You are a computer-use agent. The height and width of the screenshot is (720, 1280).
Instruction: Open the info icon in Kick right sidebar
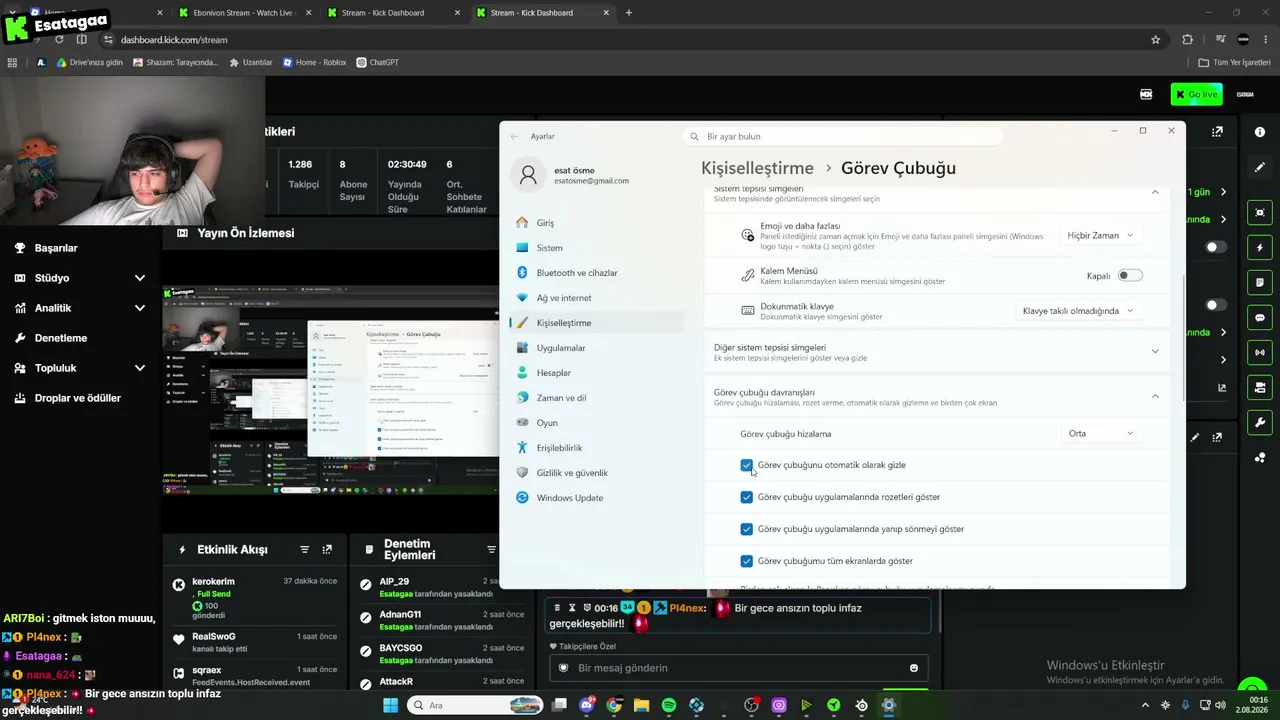pos(1259,132)
